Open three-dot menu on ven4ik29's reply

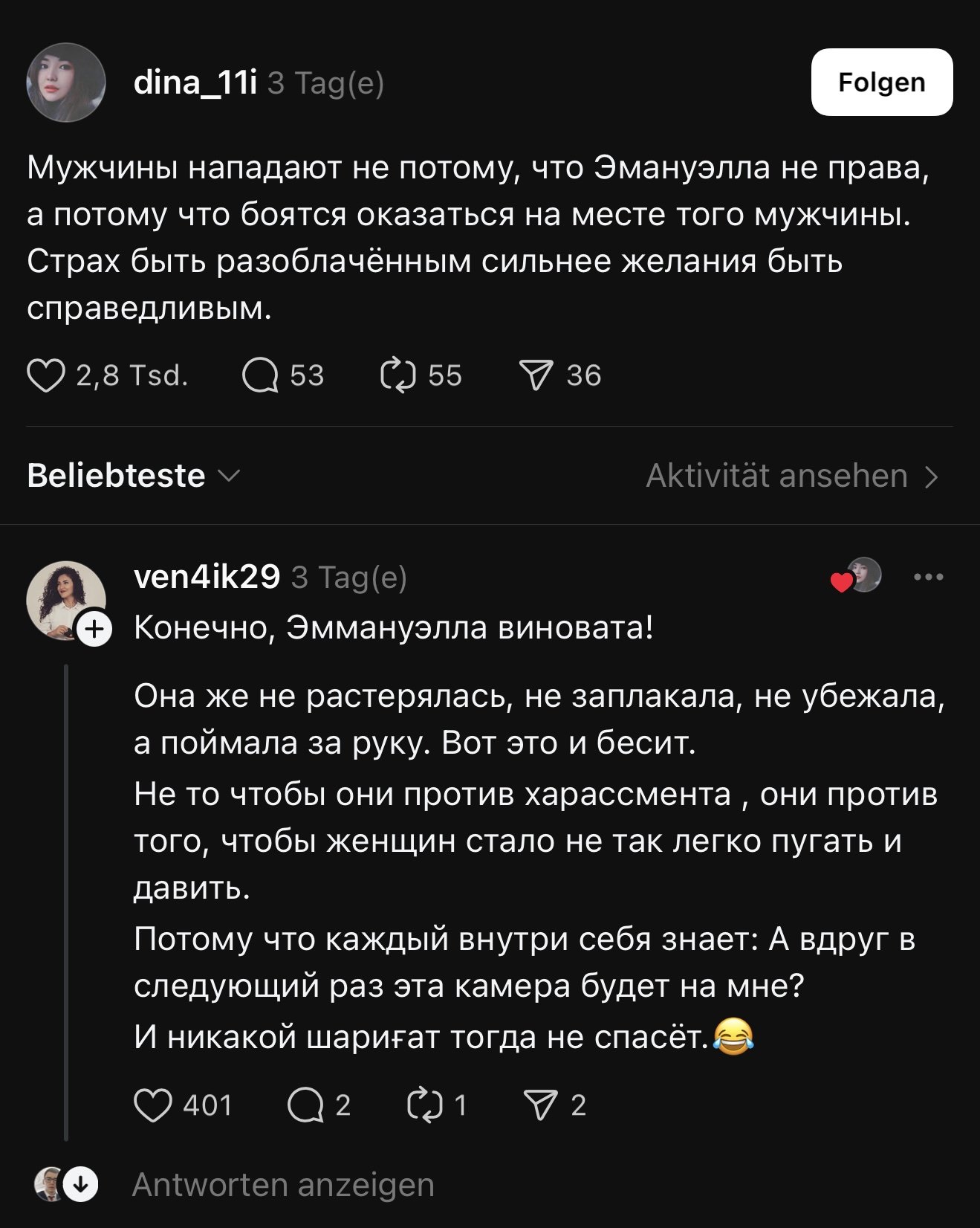pyautogui.click(x=929, y=577)
